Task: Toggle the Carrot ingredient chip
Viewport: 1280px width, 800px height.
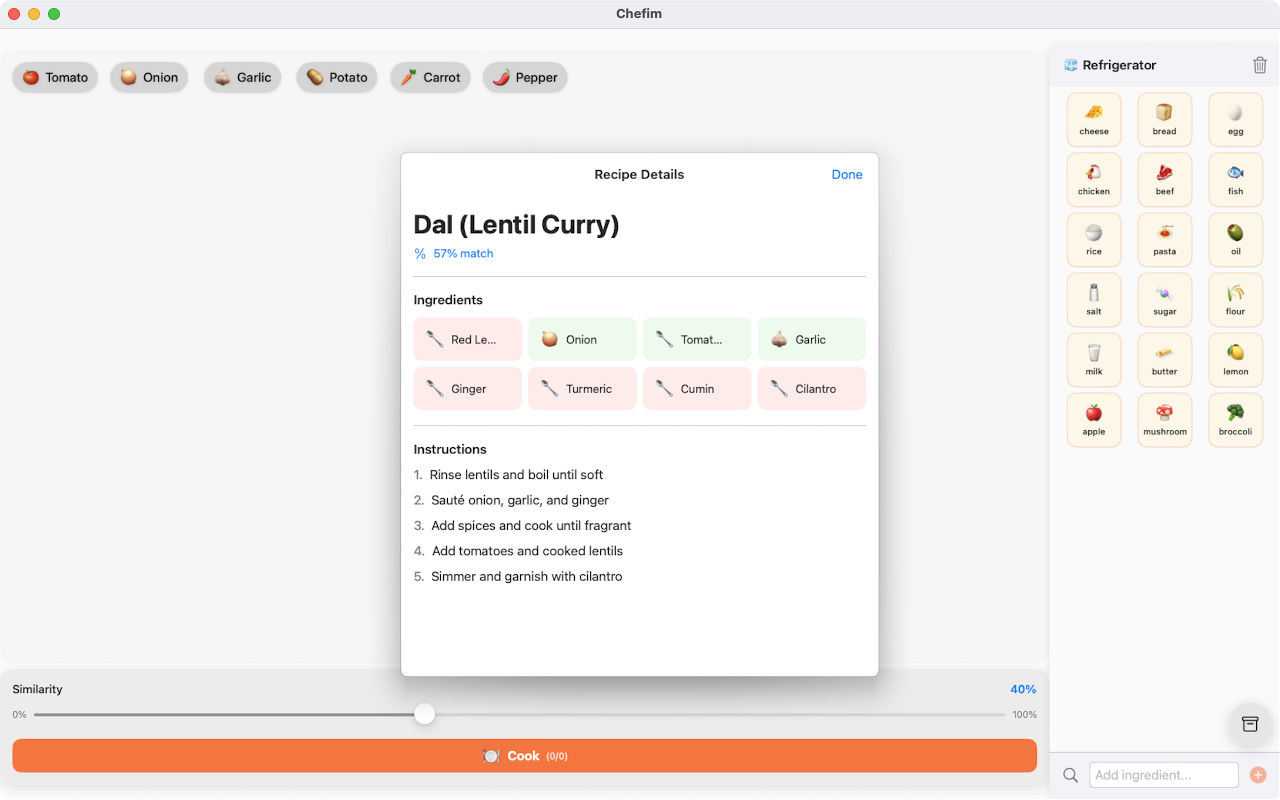Action: pos(430,77)
